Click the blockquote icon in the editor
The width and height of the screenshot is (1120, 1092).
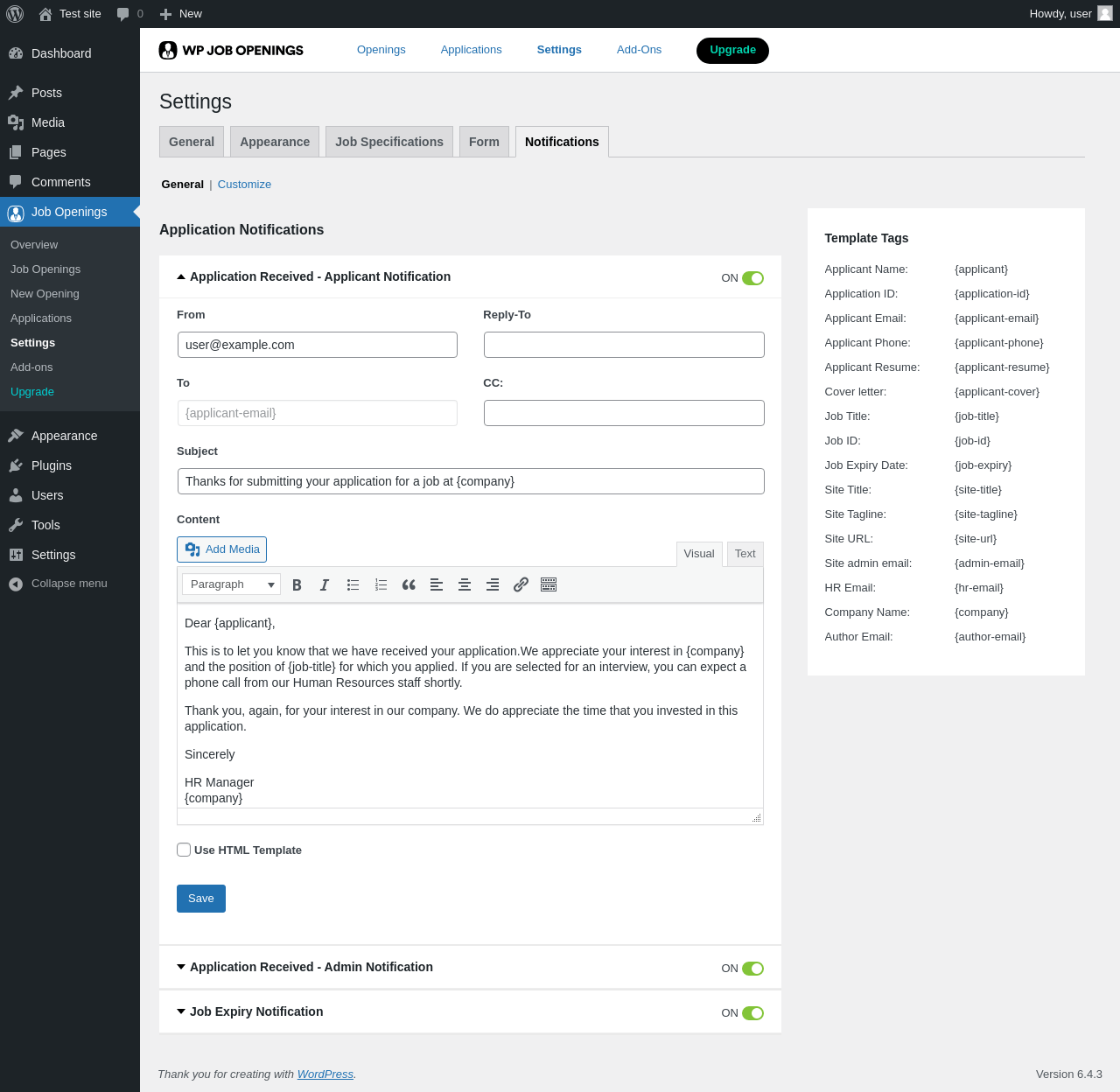409,584
